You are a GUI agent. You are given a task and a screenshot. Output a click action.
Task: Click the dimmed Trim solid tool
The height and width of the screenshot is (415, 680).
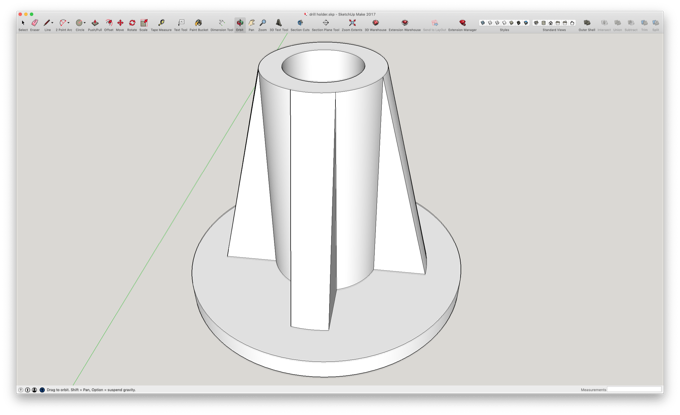click(644, 23)
